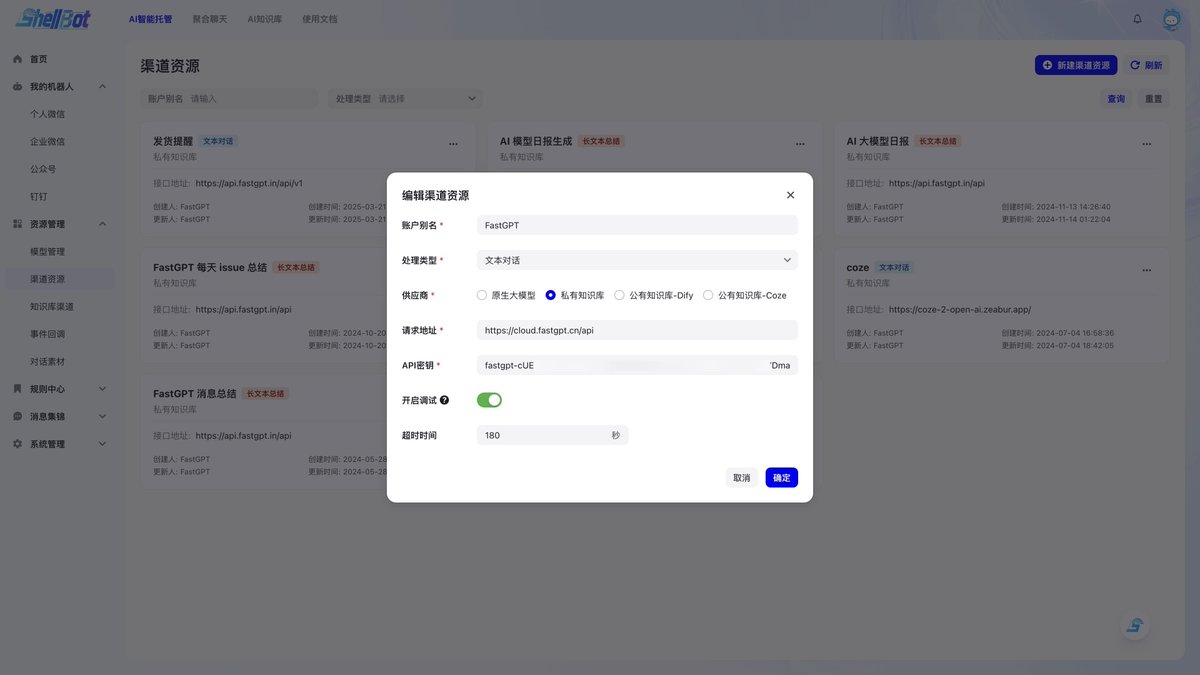Viewport: 1200px width, 675px height.
Task: Click the 发货提醒 card title
Action: [173, 141]
